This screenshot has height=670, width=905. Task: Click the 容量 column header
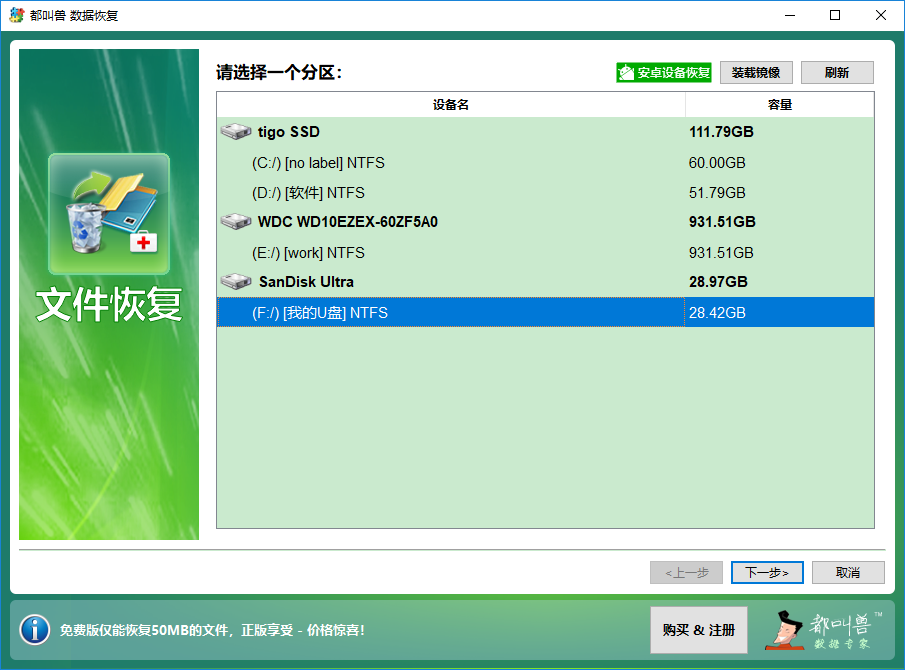pos(780,104)
